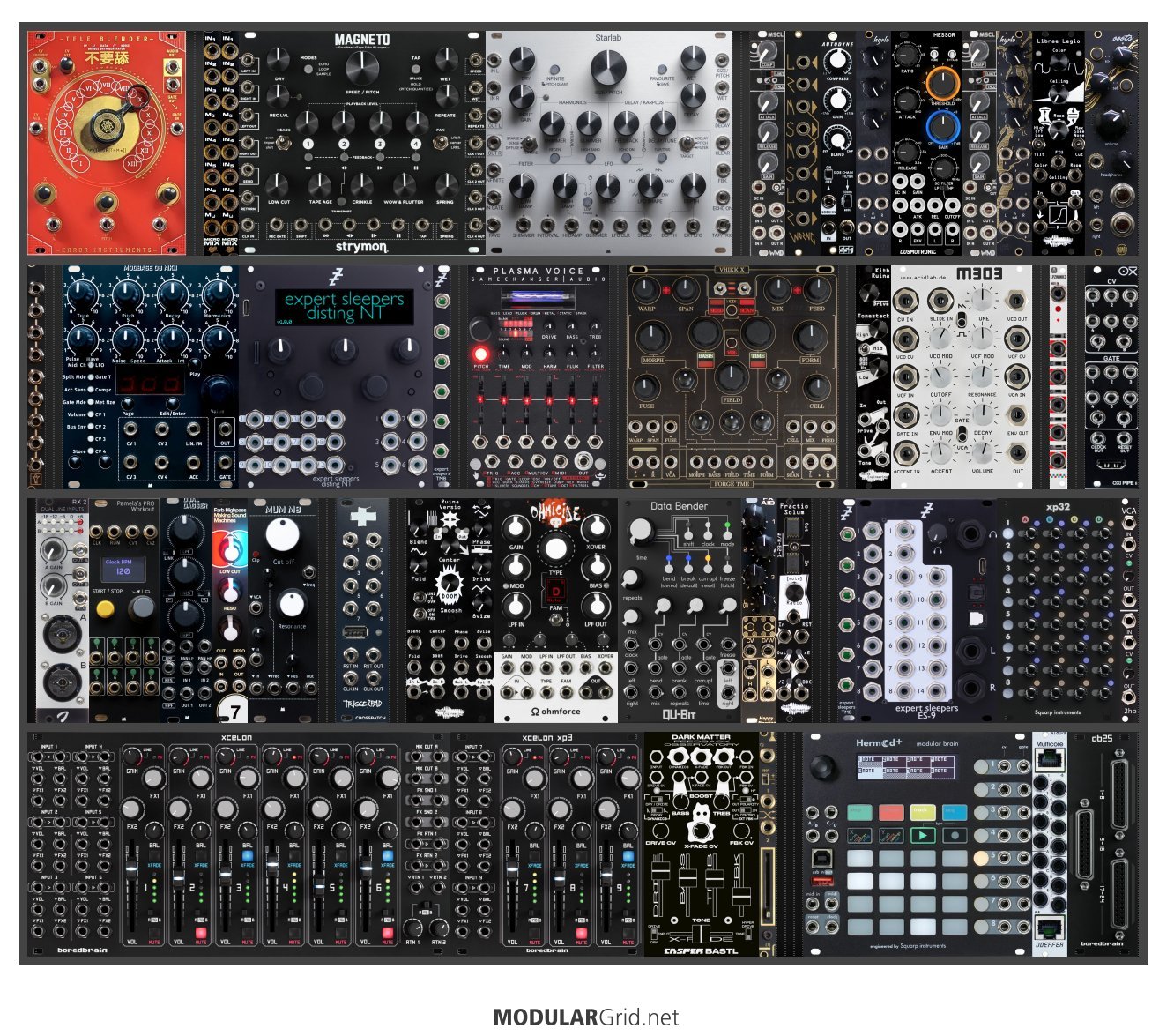Tap the TAP button on Magneto
This screenshot has width=1174, height=1036.
[x=416, y=68]
